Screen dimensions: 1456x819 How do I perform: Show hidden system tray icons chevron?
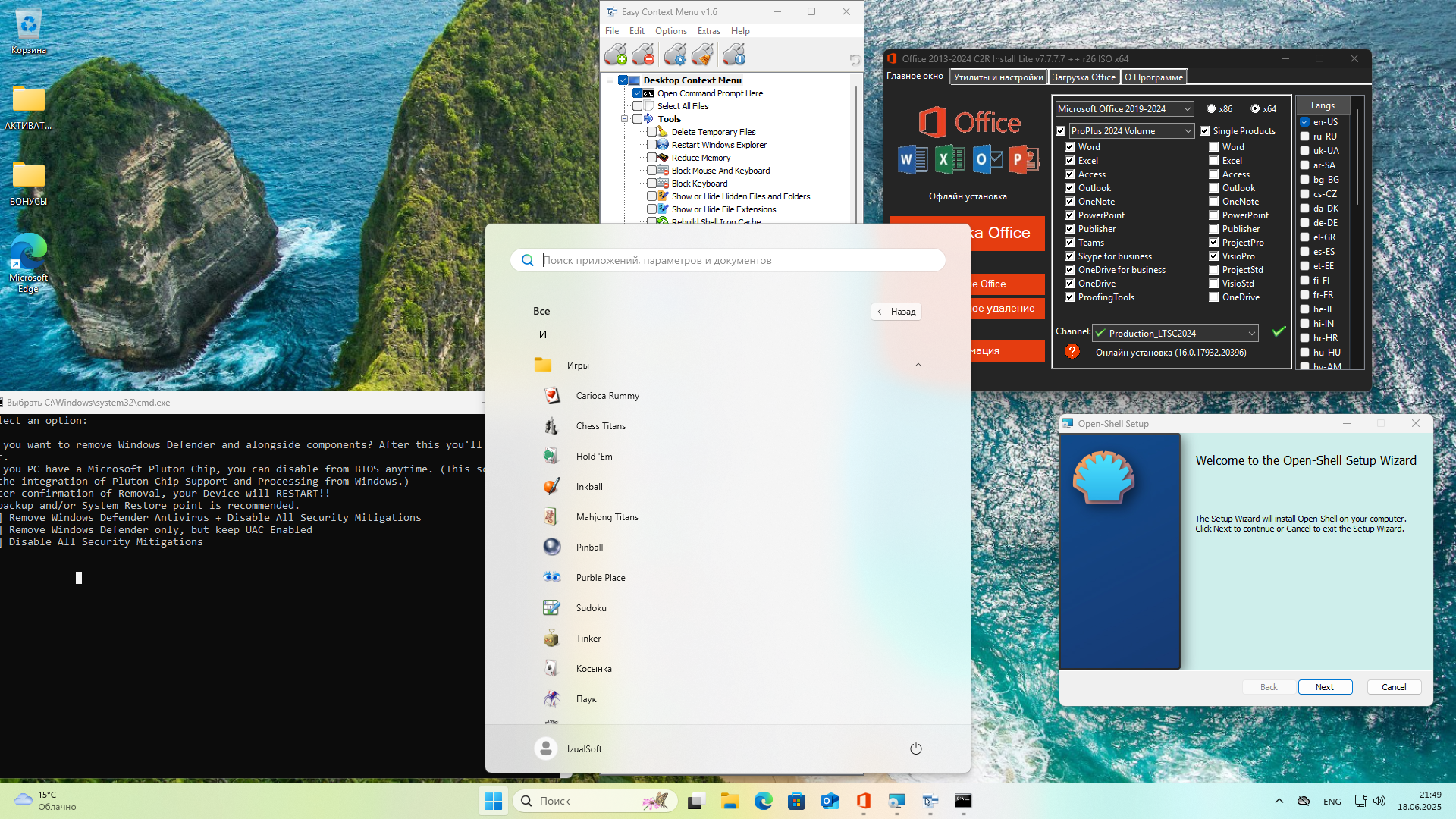[x=1279, y=801]
